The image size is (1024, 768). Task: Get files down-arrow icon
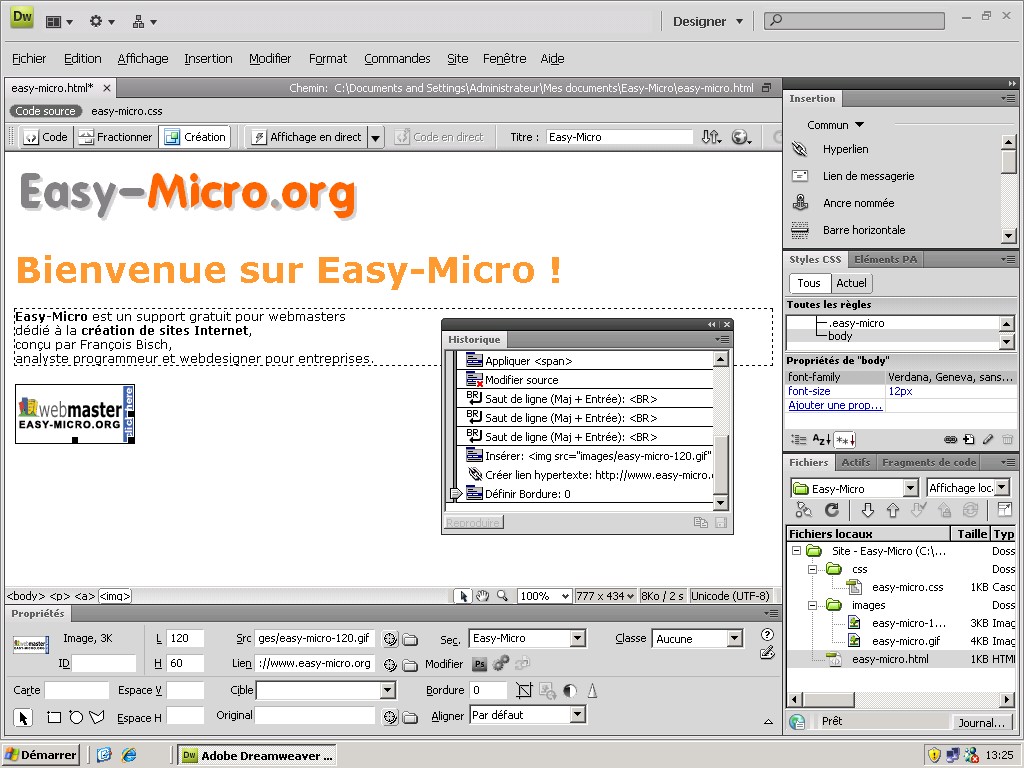tap(867, 510)
